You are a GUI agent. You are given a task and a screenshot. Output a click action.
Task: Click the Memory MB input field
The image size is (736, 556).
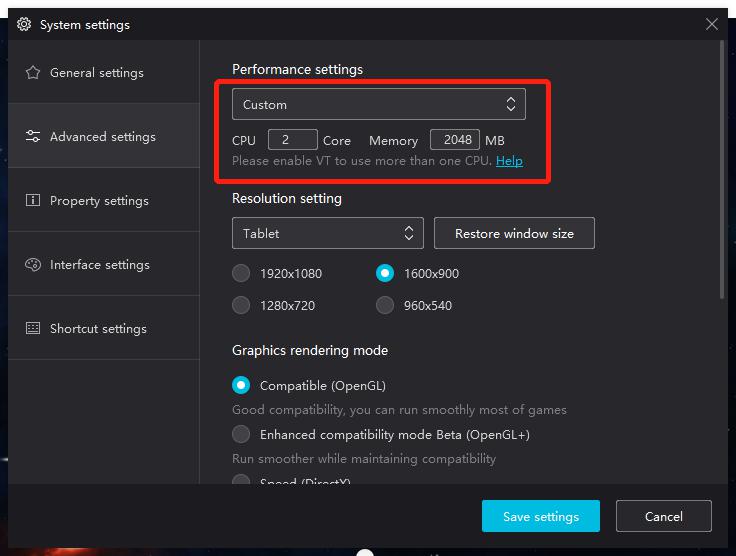[x=454, y=140]
